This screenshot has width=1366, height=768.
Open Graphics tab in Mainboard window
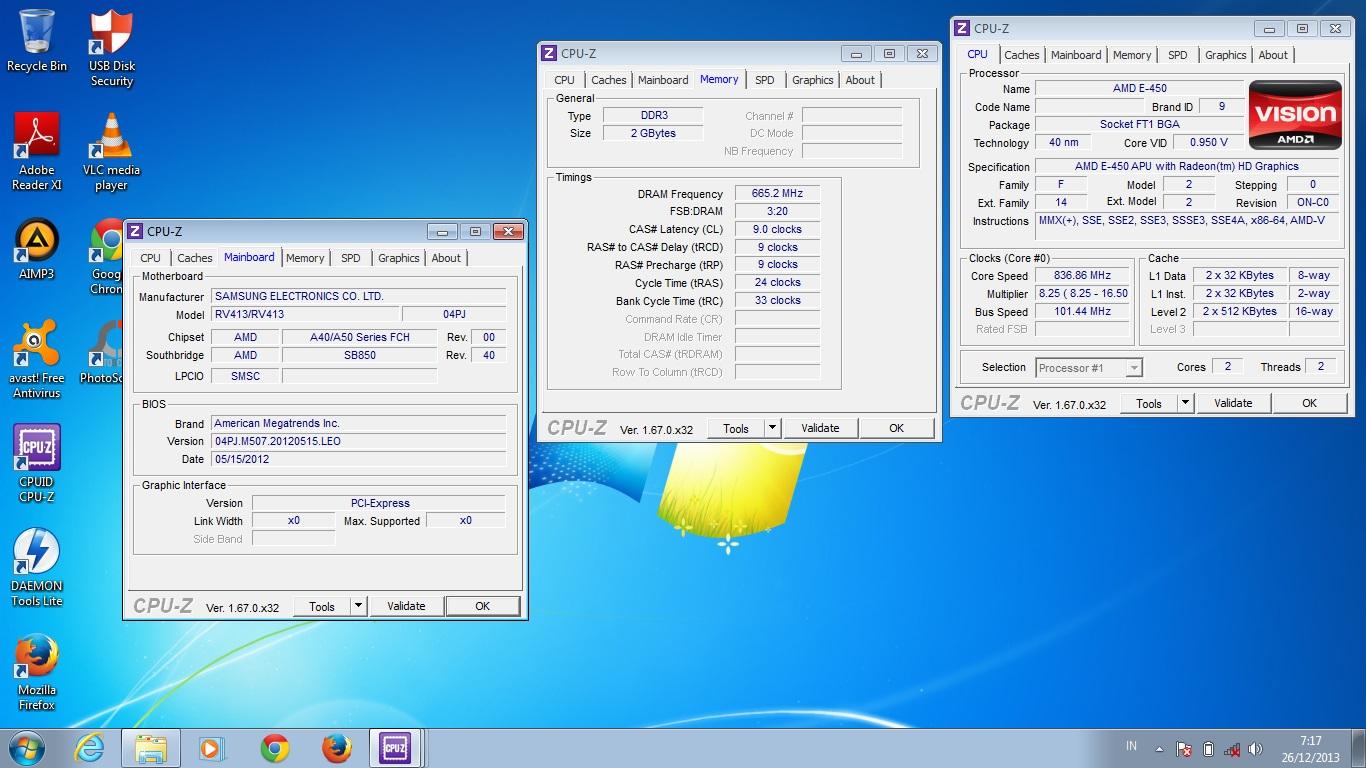point(398,258)
